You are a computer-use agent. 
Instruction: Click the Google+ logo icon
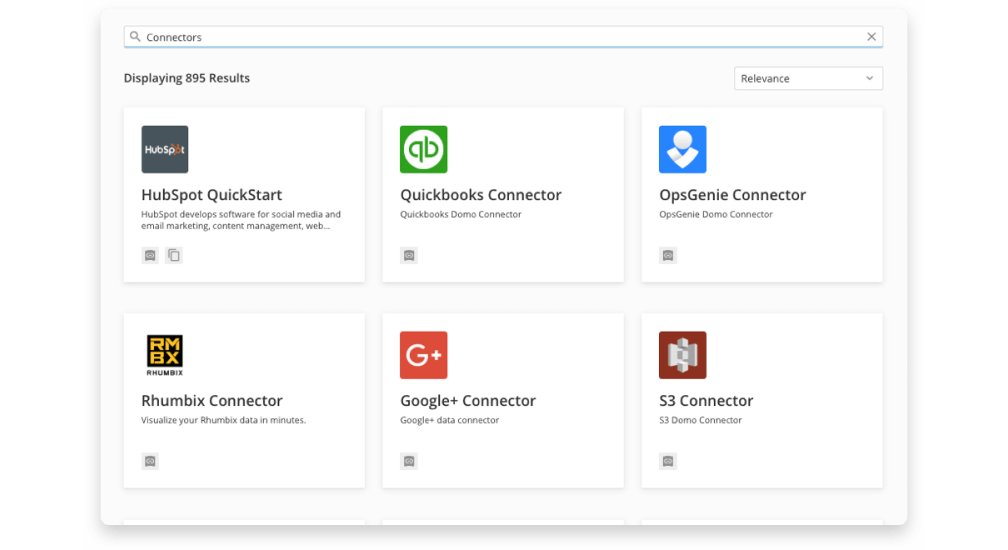[424, 355]
